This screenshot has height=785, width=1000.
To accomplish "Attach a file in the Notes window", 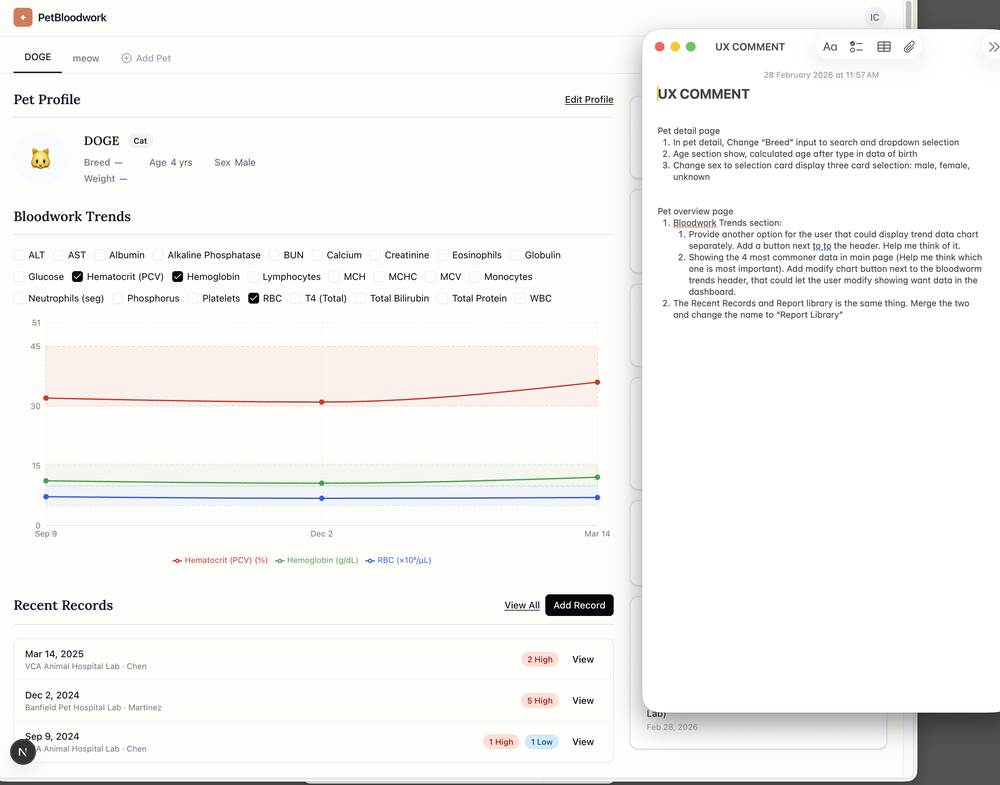I will [x=909, y=47].
